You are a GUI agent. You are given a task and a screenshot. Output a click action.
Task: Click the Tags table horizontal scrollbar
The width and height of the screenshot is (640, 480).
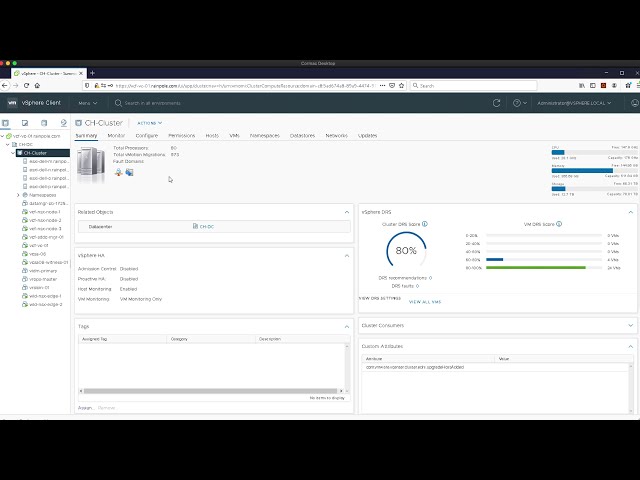[211, 391]
